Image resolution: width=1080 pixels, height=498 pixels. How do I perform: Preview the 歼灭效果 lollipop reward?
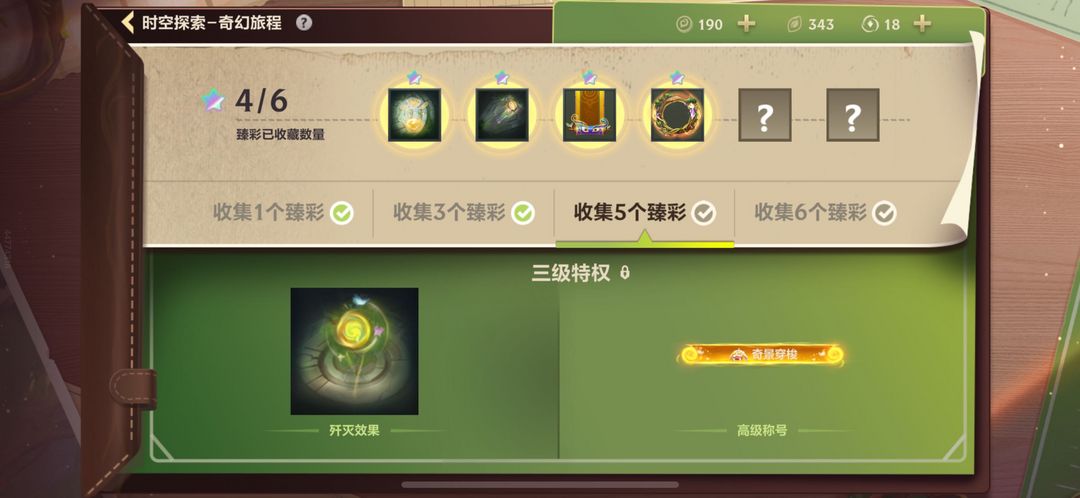[x=354, y=351]
